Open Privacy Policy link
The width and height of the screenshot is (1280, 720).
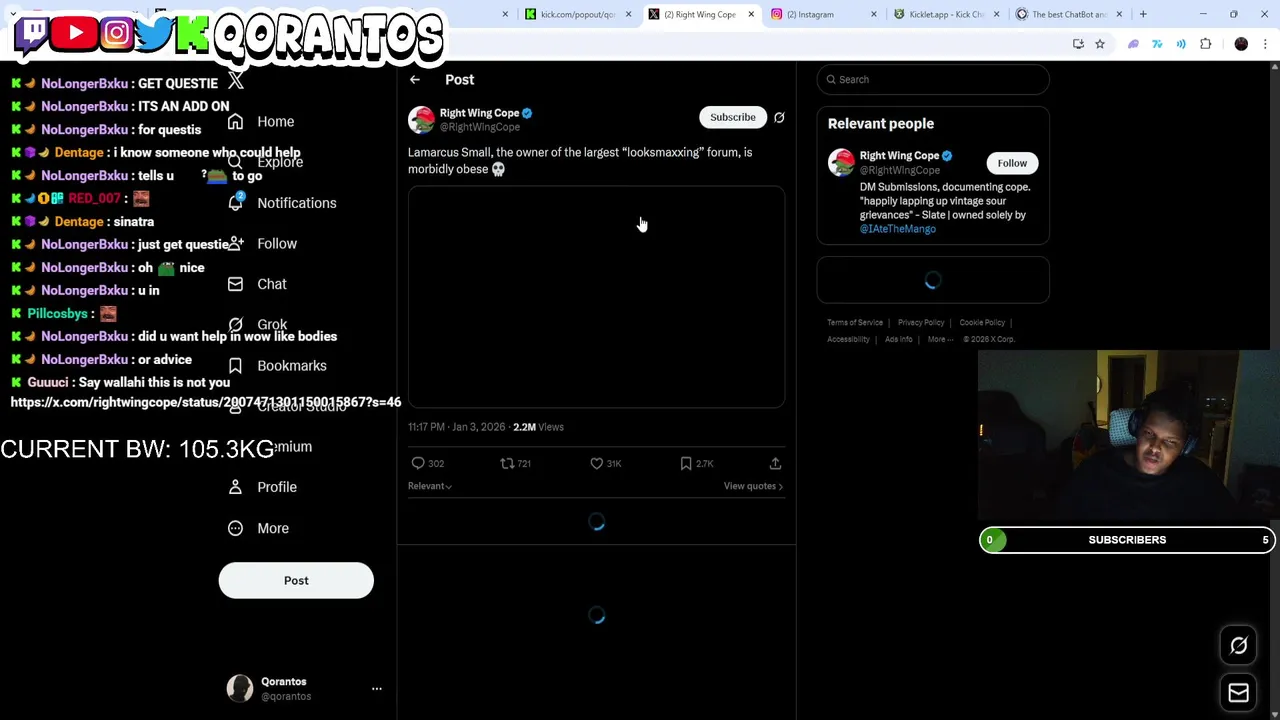(x=921, y=323)
